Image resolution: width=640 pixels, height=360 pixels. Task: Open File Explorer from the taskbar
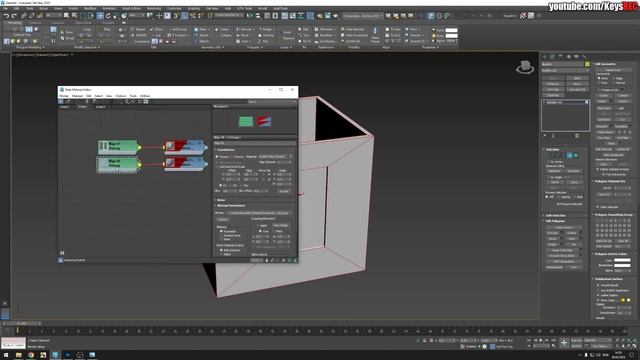pos(19,355)
